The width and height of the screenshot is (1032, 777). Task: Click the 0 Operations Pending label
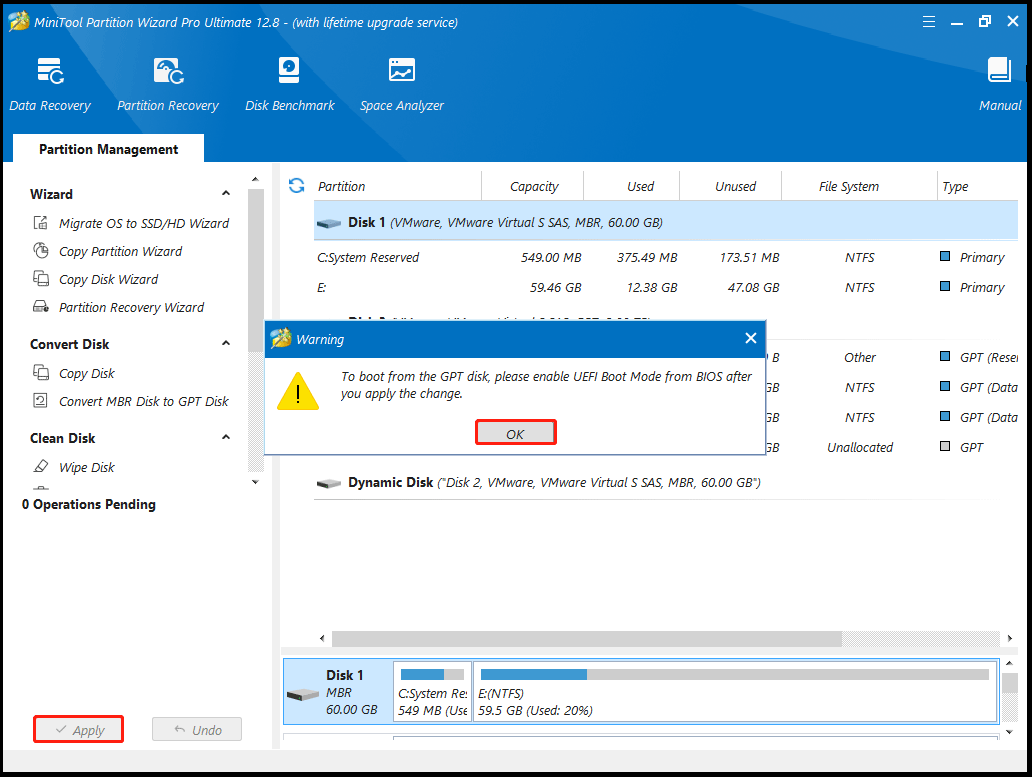tap(89, 505)
